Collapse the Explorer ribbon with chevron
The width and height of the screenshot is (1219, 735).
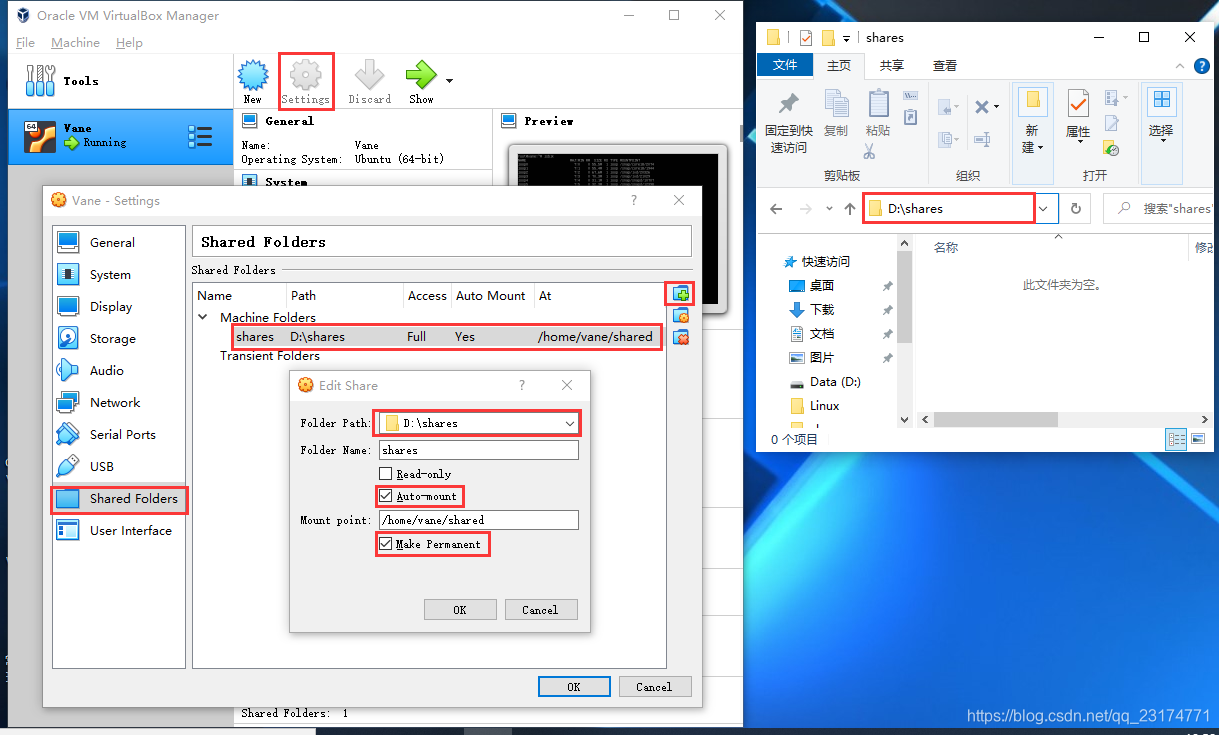pos(1178,65)
